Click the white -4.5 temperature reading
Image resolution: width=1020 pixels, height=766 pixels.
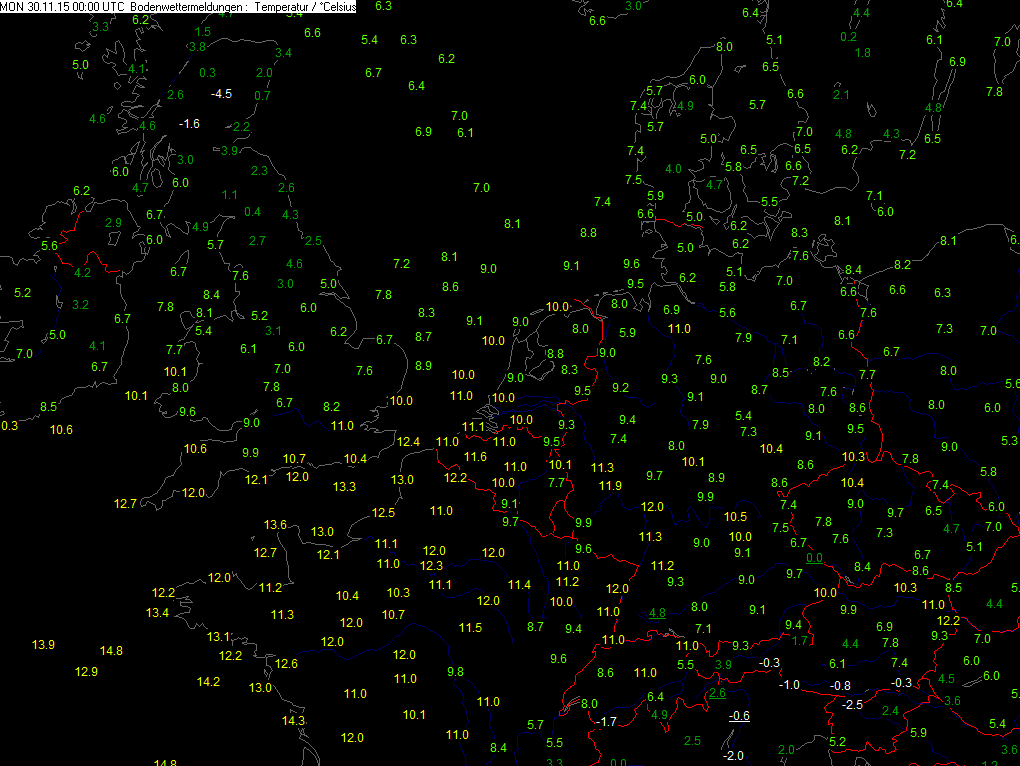coord(221,93)
